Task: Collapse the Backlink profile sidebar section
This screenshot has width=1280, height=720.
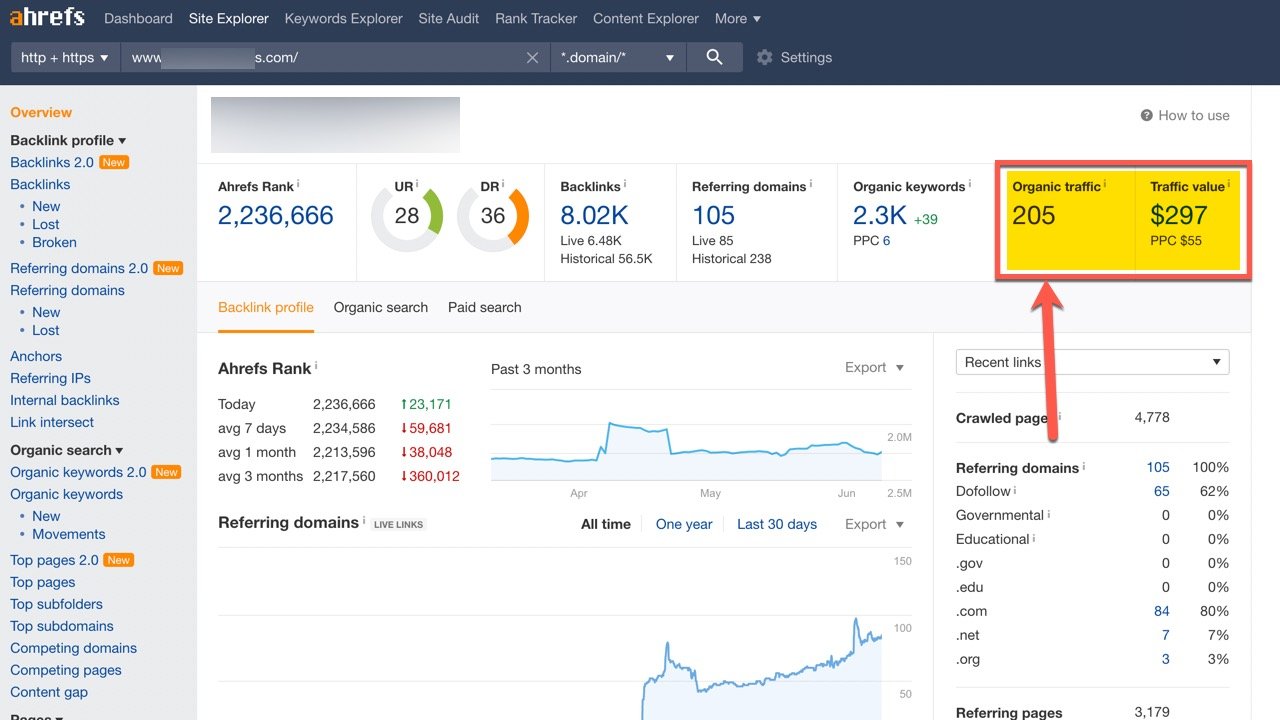Action: pos(68,141)
